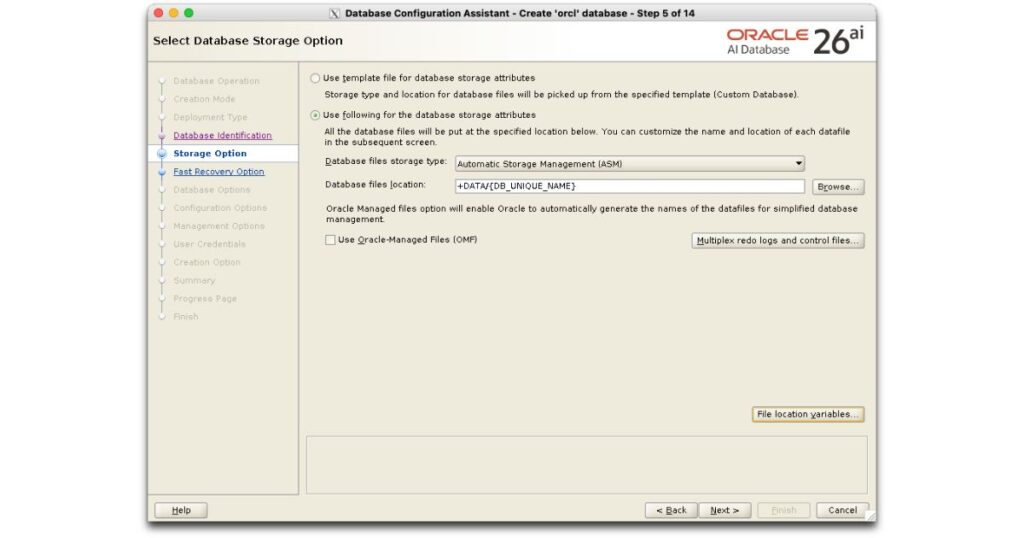Image resolution: width=1024 pixels, height=538 pixels.
Task: Click the disabled 'Database Options' step
Action: tap(212, 190)
